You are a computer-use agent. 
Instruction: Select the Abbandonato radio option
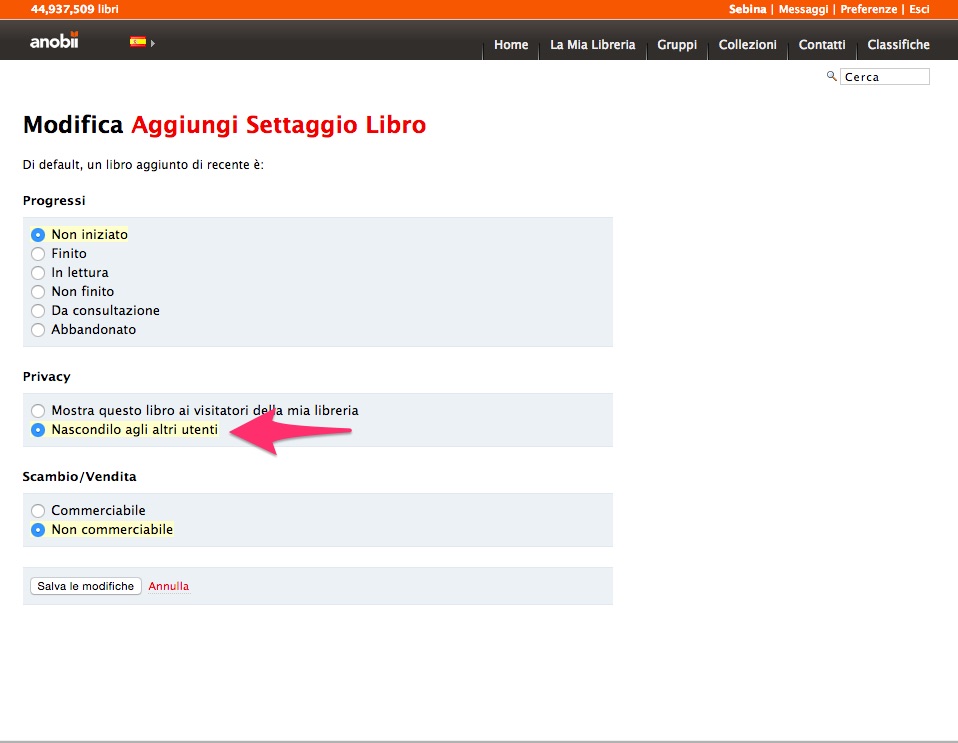(x=38, y=330)
